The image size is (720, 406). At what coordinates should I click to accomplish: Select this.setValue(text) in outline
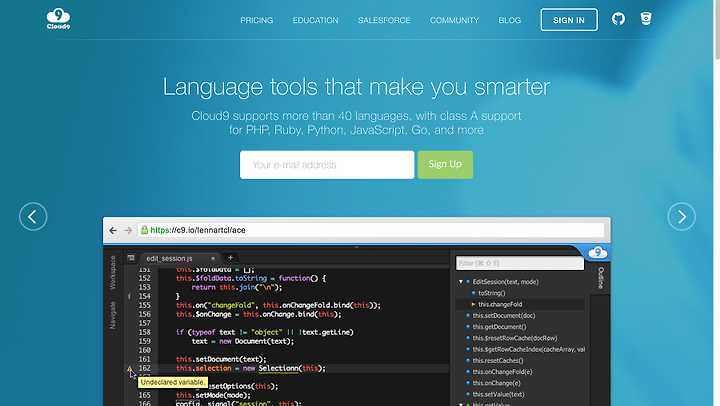tap(498, 394)
